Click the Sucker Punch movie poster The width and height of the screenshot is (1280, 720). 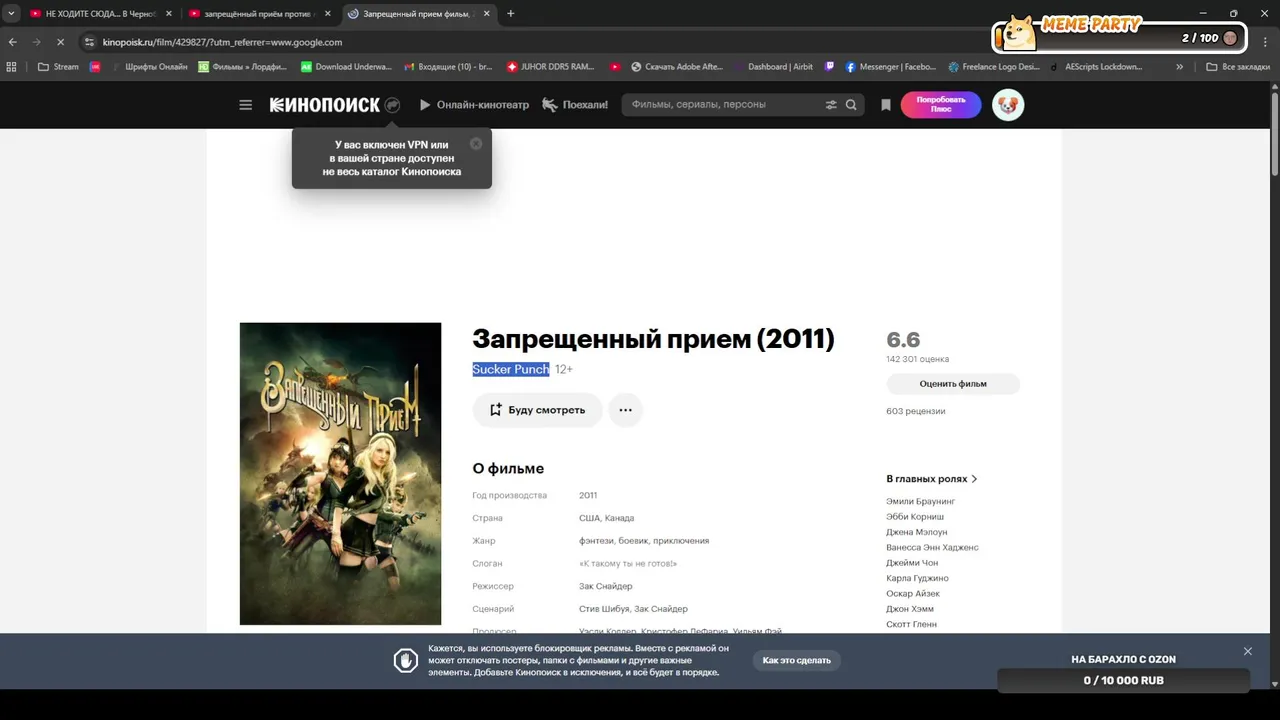point(340,473)
